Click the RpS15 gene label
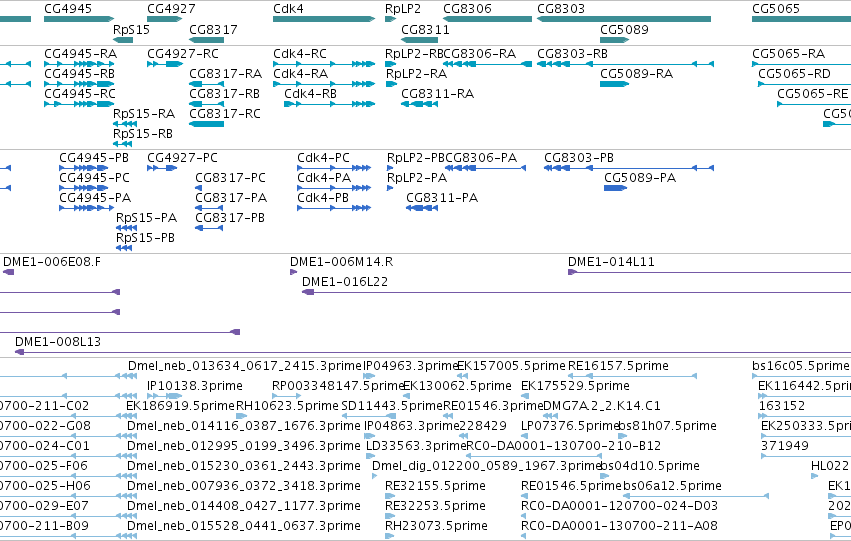The width and height of the screenshot is (851, 541). coord(131,29)
